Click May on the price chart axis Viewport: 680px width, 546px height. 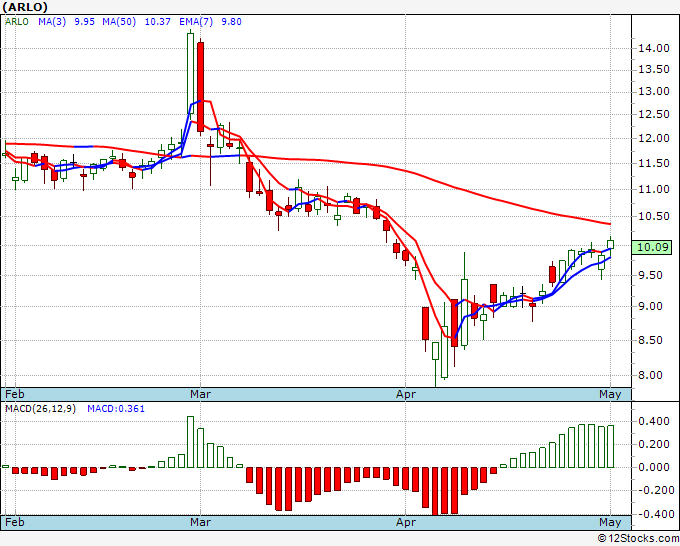[610, 394]
